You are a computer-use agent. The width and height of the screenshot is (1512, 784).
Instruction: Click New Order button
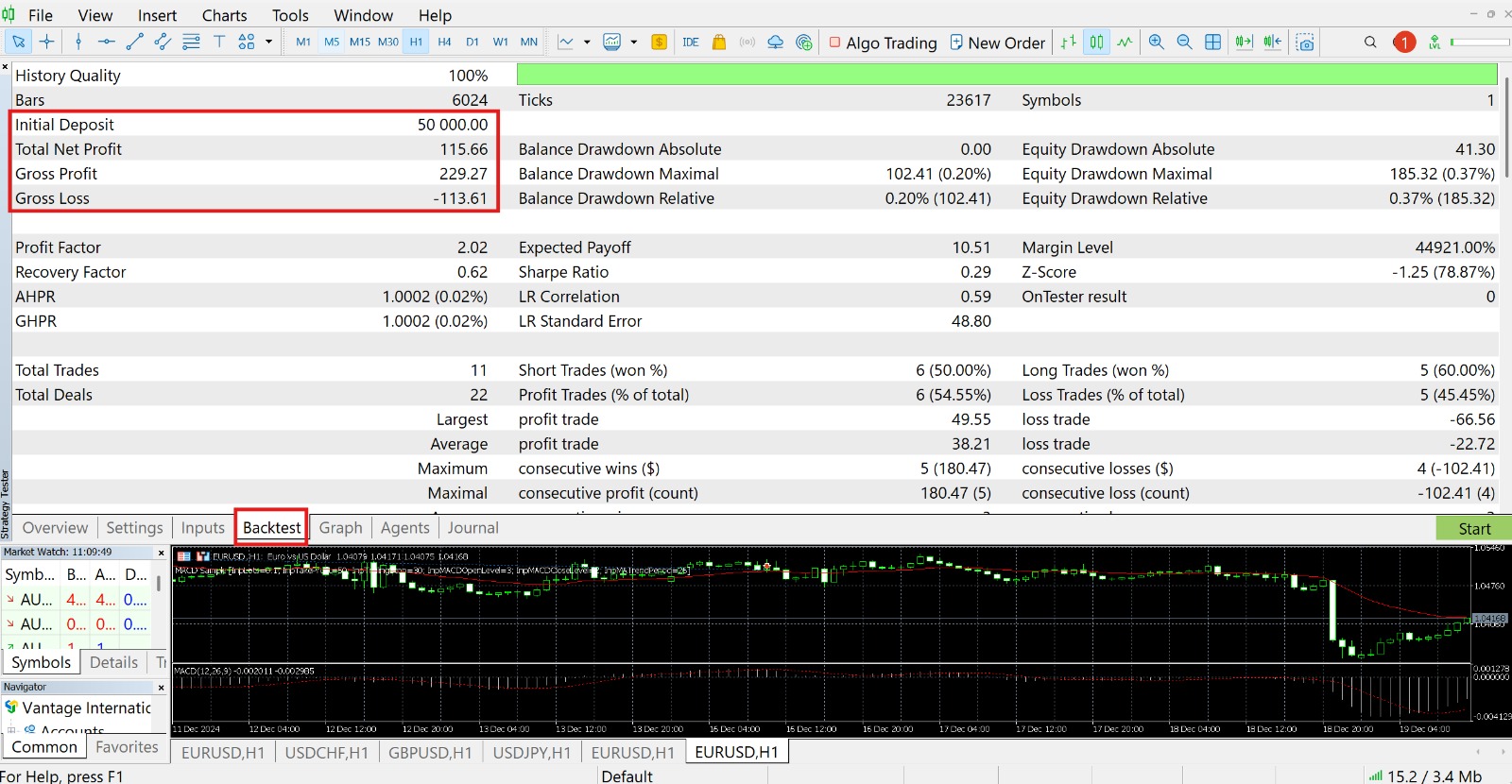997,43
